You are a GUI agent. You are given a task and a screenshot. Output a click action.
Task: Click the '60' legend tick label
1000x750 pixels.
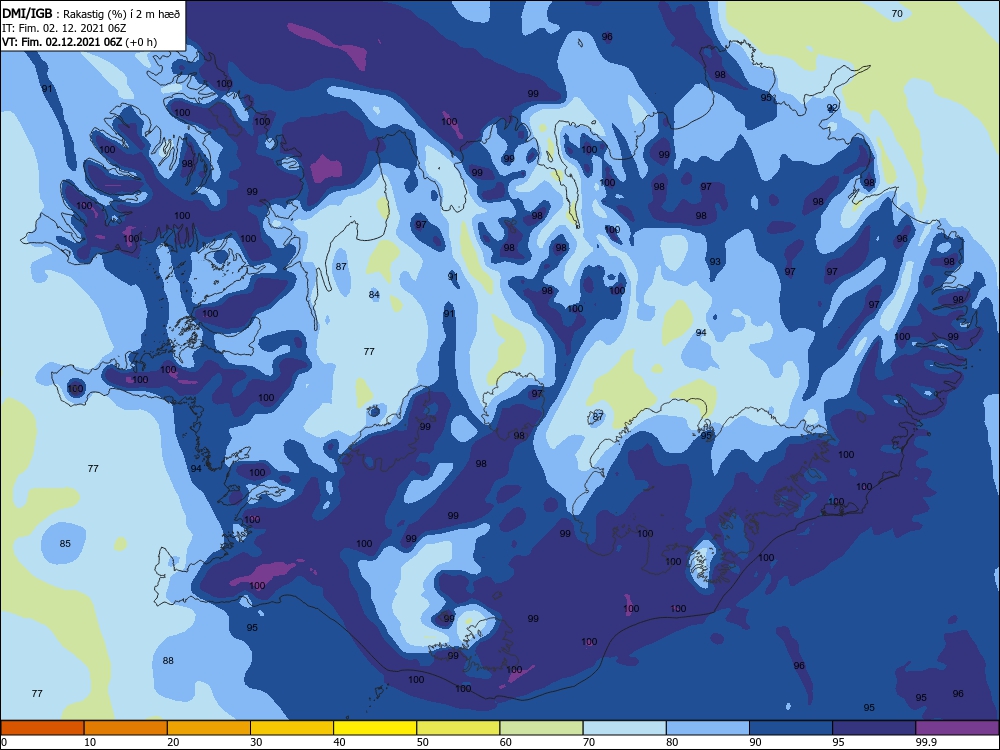pos(506,742)
